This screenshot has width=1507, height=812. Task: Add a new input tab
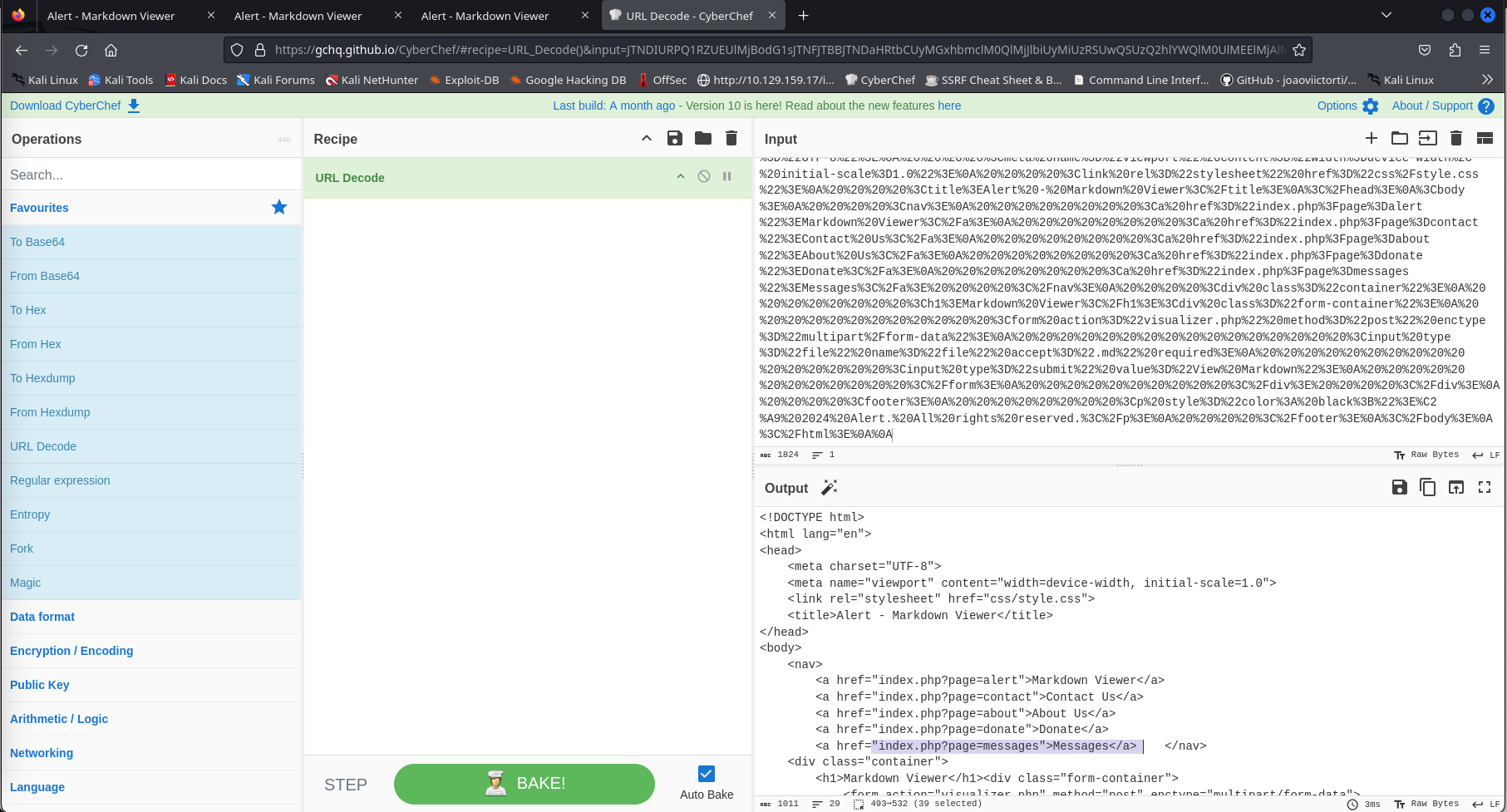click(x=1372, y=139)
